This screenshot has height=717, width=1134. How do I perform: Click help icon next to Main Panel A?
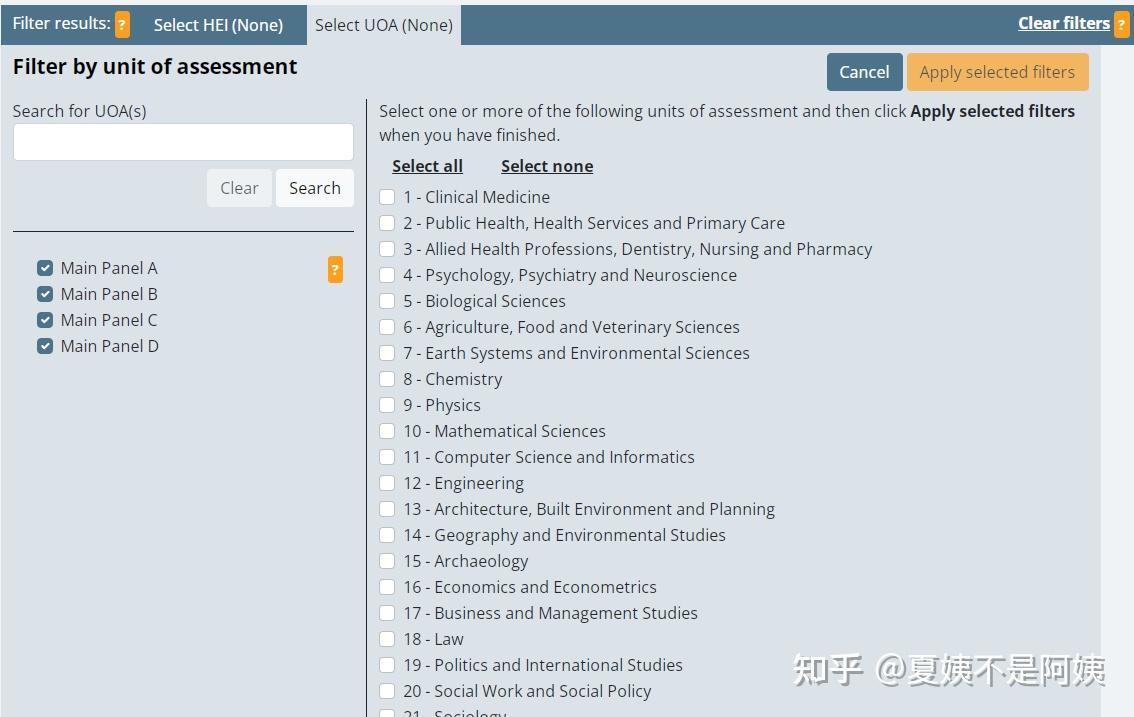pyautogui.click(x=336, y=270)
